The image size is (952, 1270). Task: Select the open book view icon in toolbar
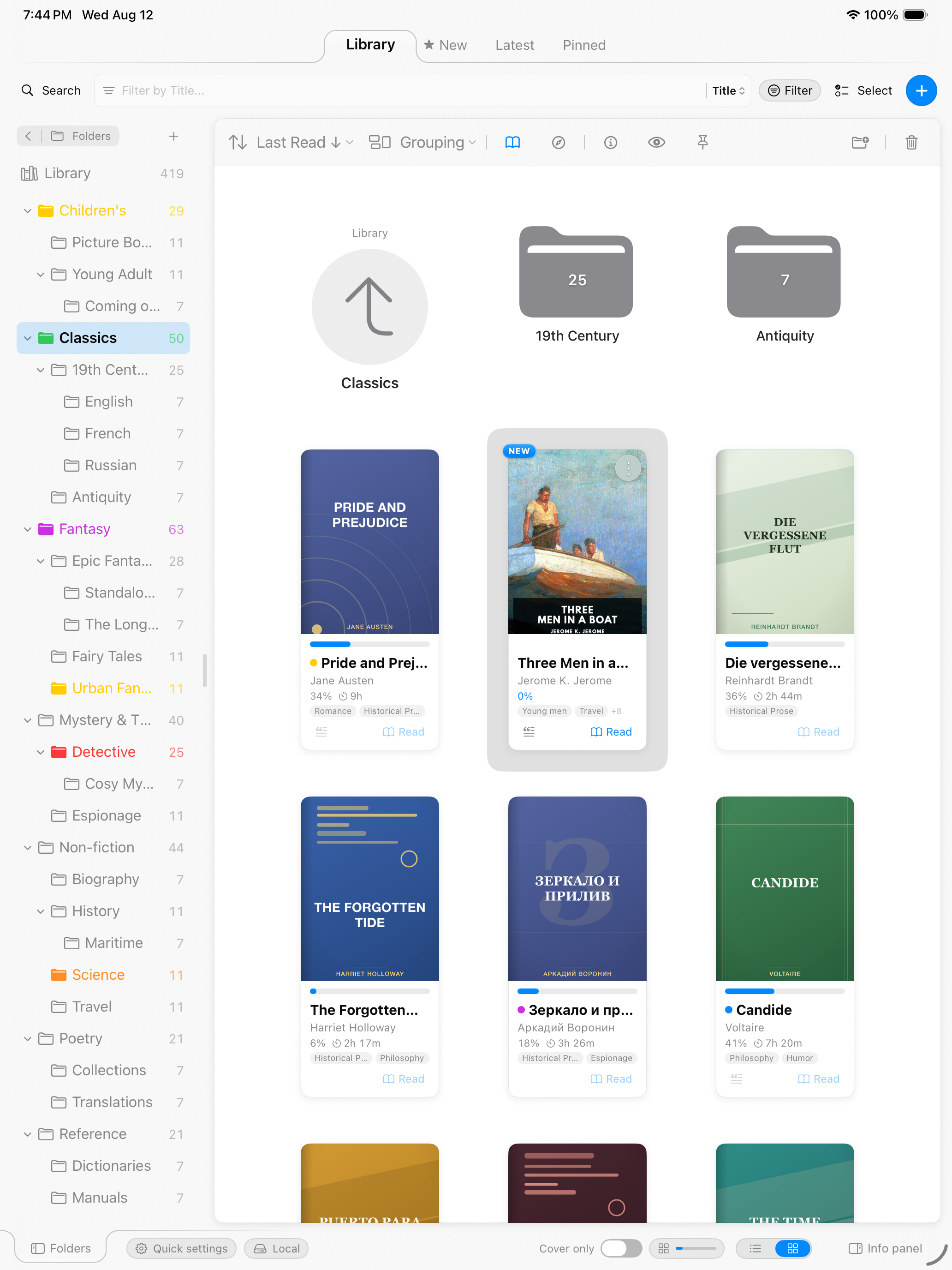click(x=512, y=143)
